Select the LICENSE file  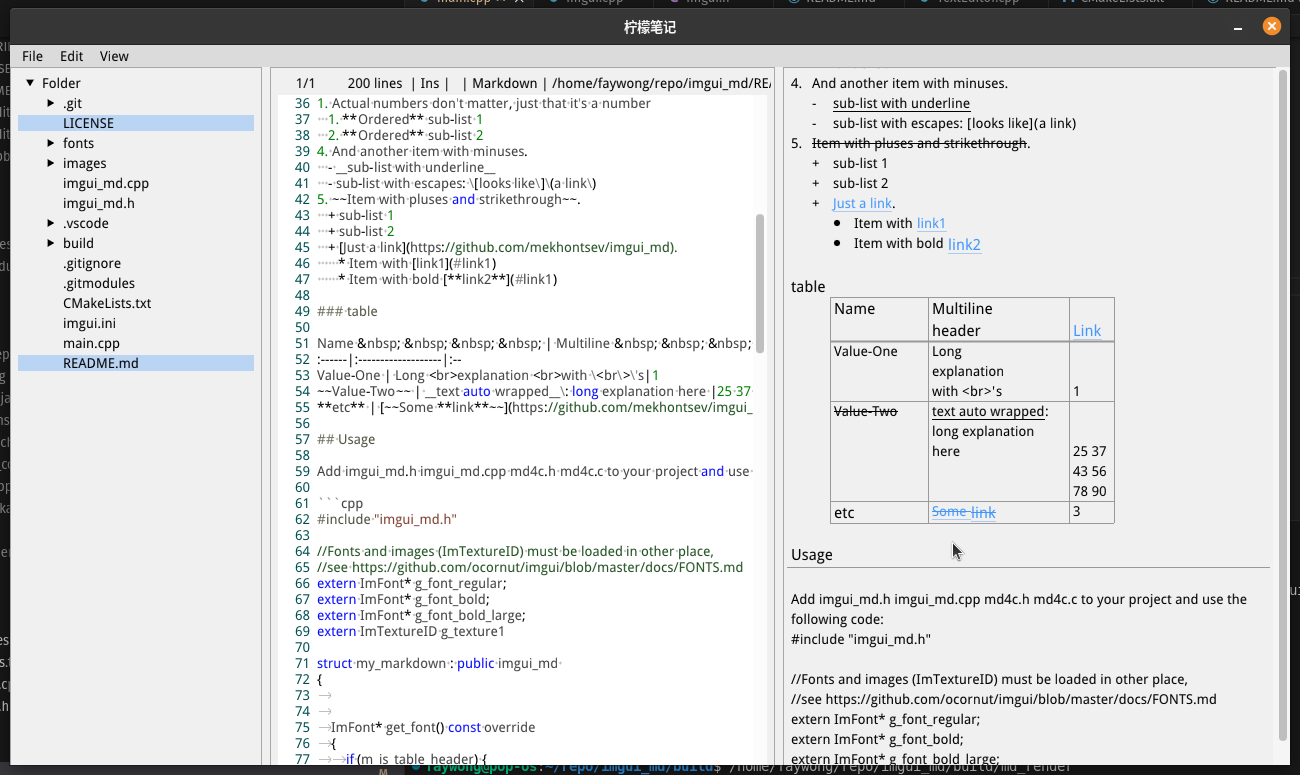point(88,123)
